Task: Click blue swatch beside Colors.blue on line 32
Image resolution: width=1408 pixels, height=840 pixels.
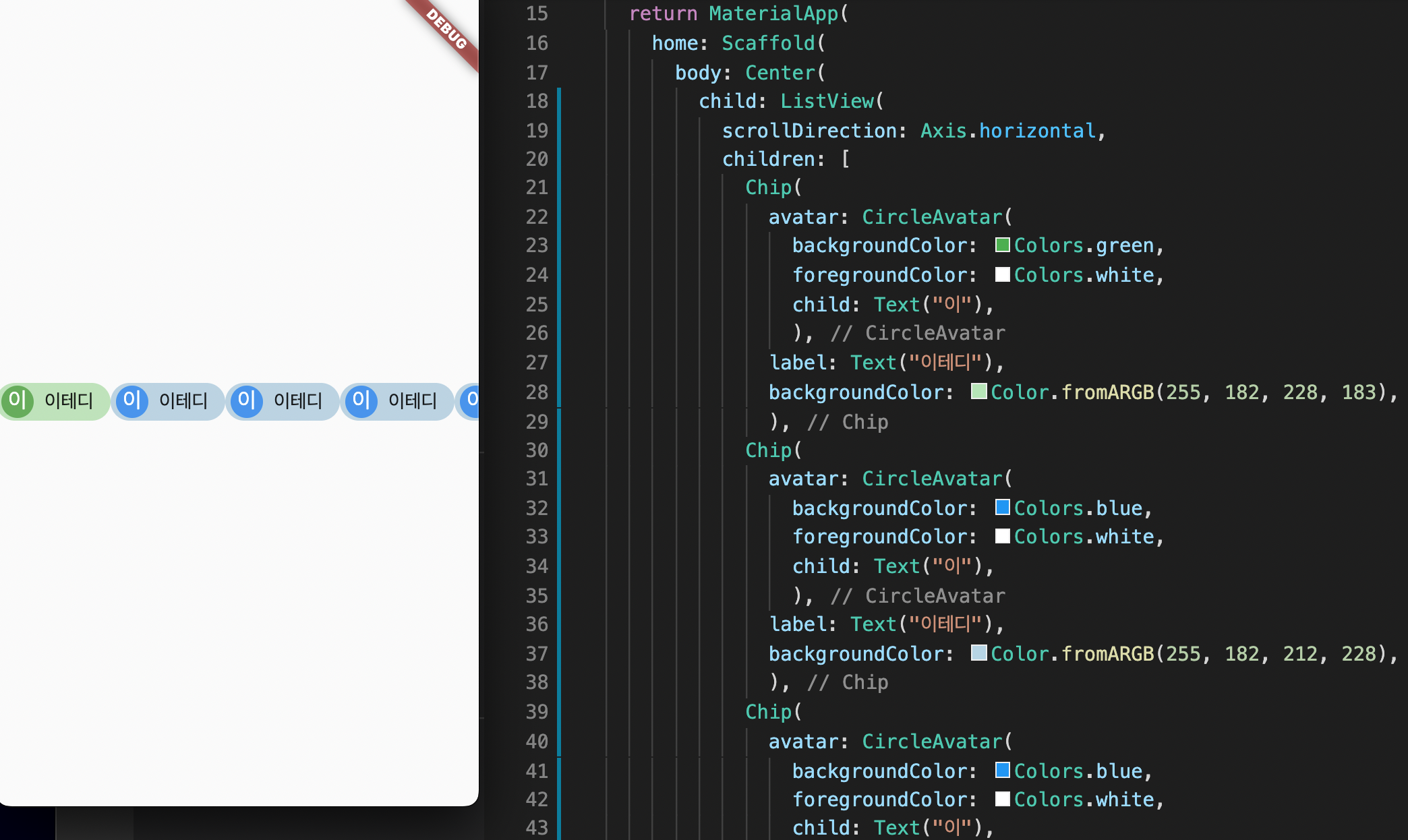Action: [1002, 508]
